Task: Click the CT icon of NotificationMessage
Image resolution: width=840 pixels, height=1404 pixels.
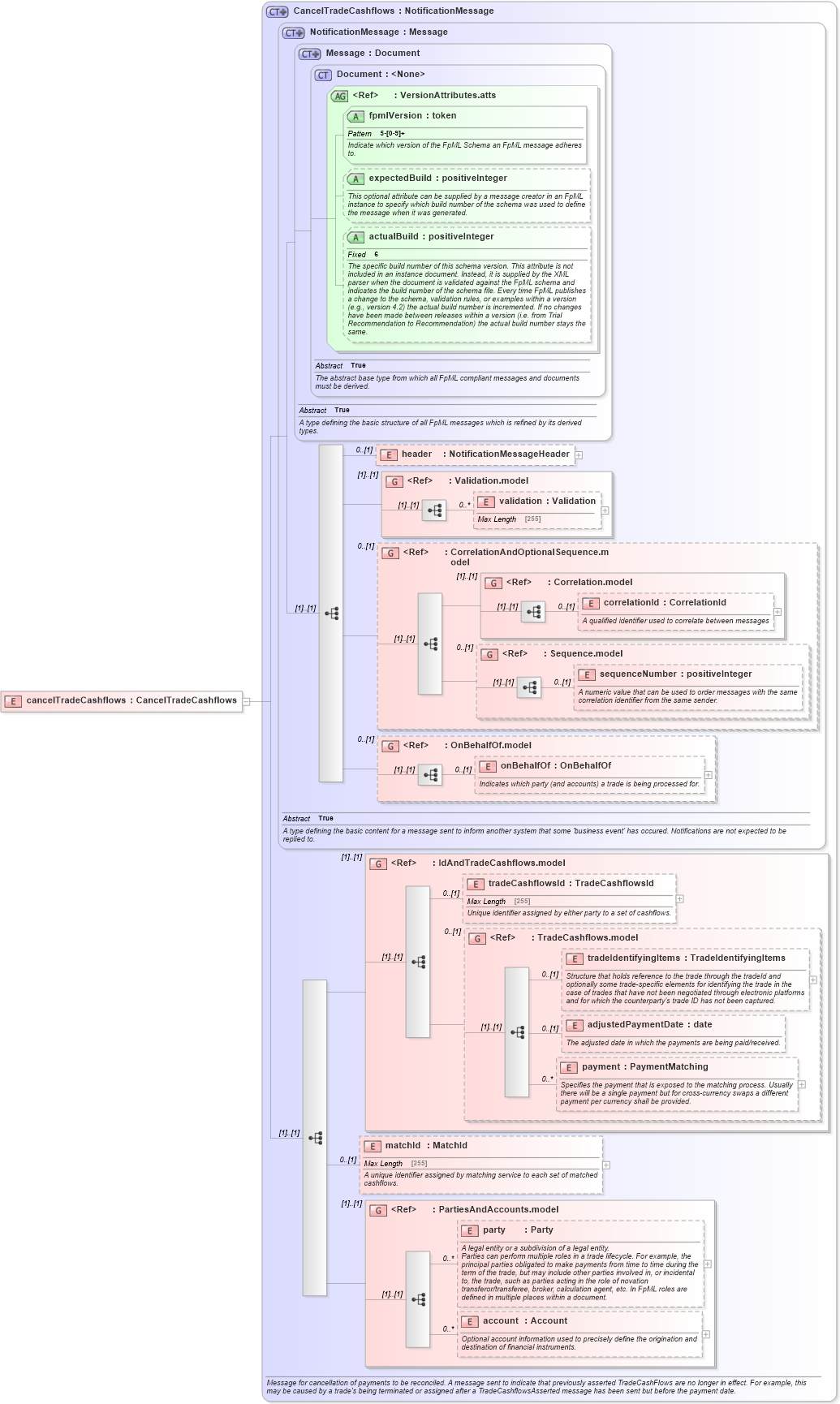Action: [x=294, y=32]
